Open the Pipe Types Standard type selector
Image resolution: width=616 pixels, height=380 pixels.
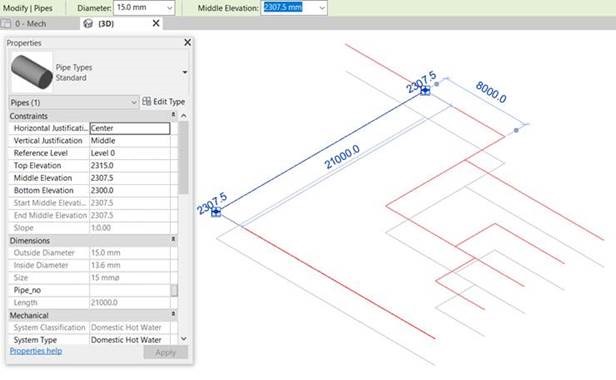coord(185,72)
